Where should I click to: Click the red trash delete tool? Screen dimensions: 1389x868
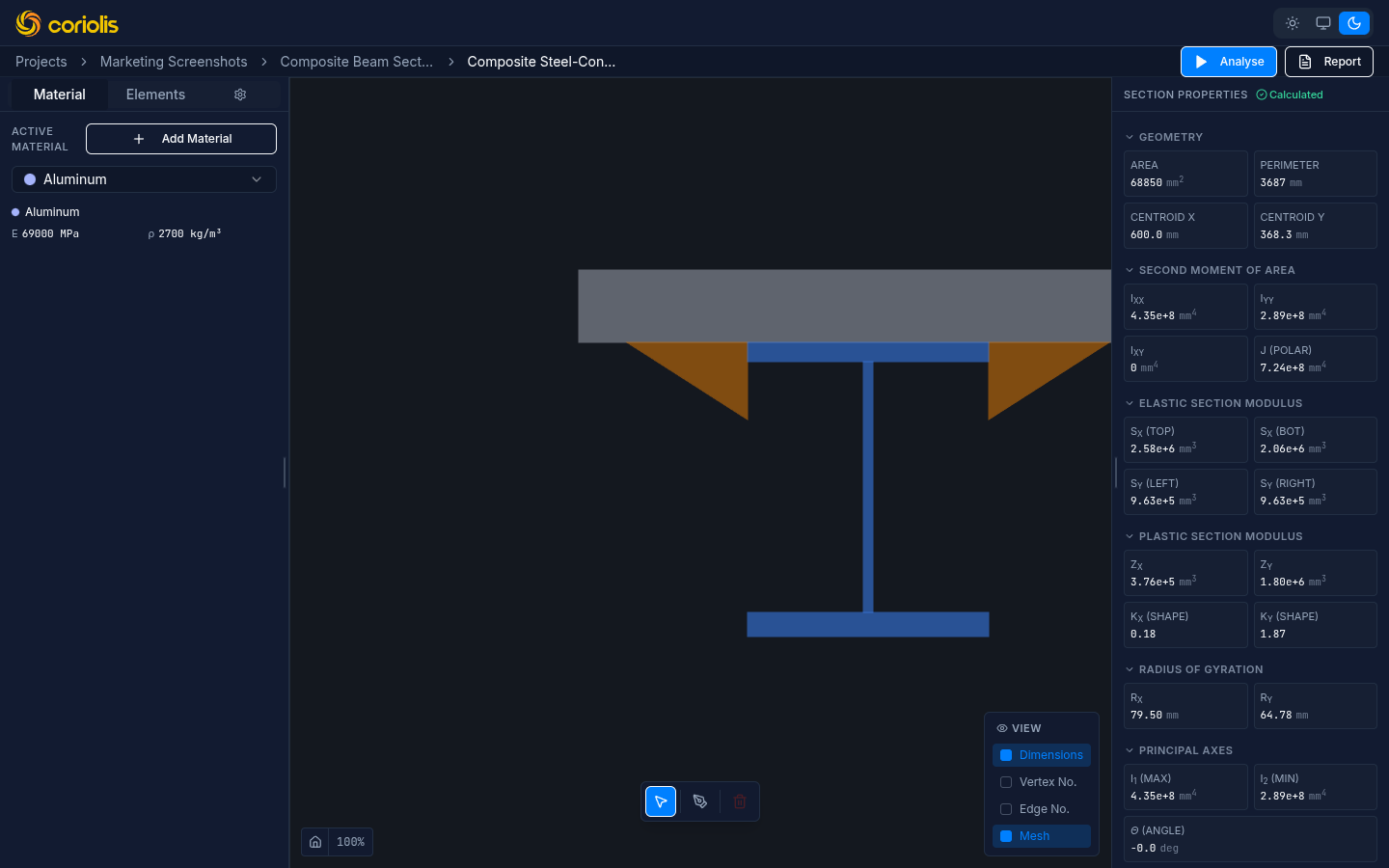point(740,801)
